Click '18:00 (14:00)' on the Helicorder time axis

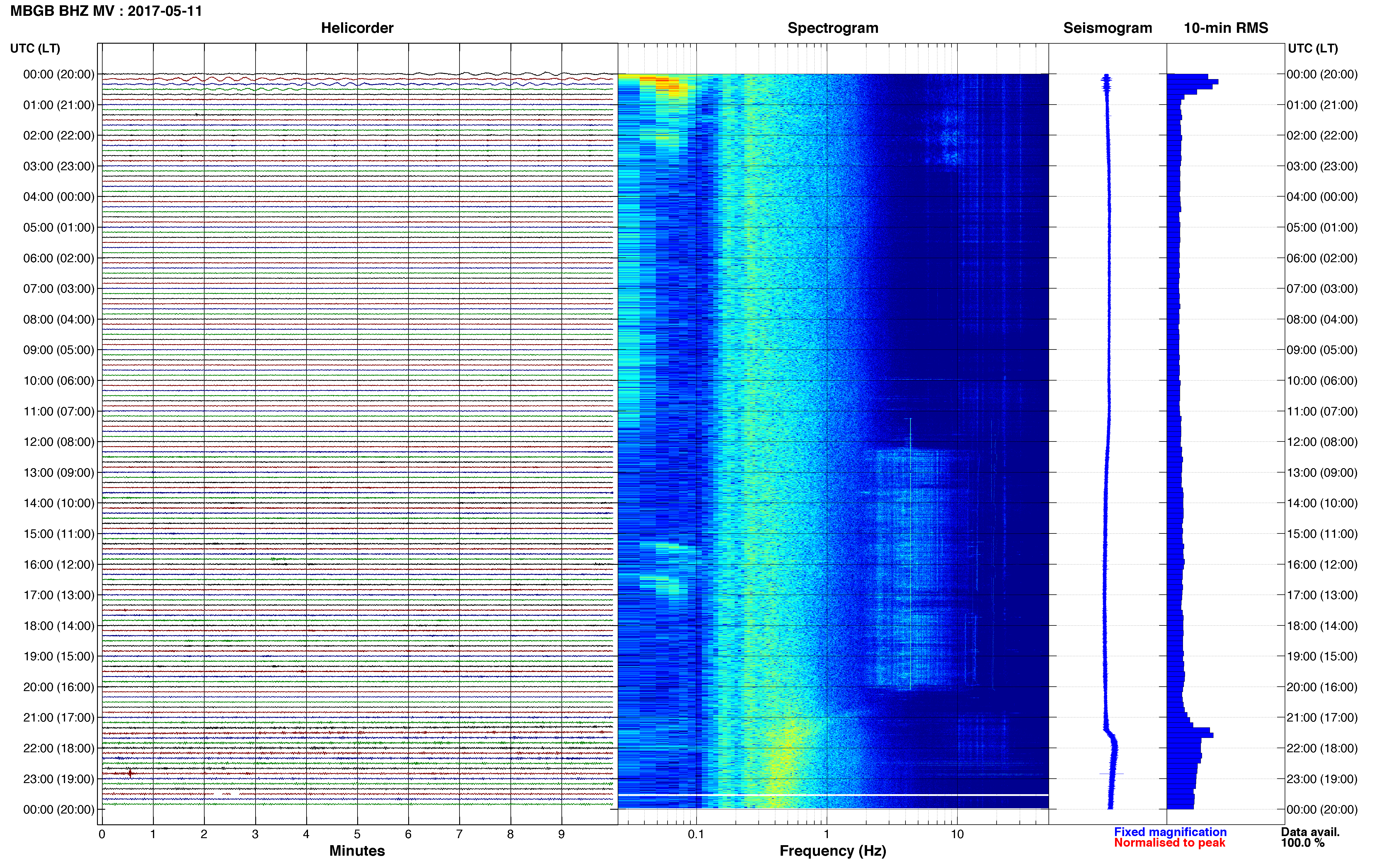point(59,626)
